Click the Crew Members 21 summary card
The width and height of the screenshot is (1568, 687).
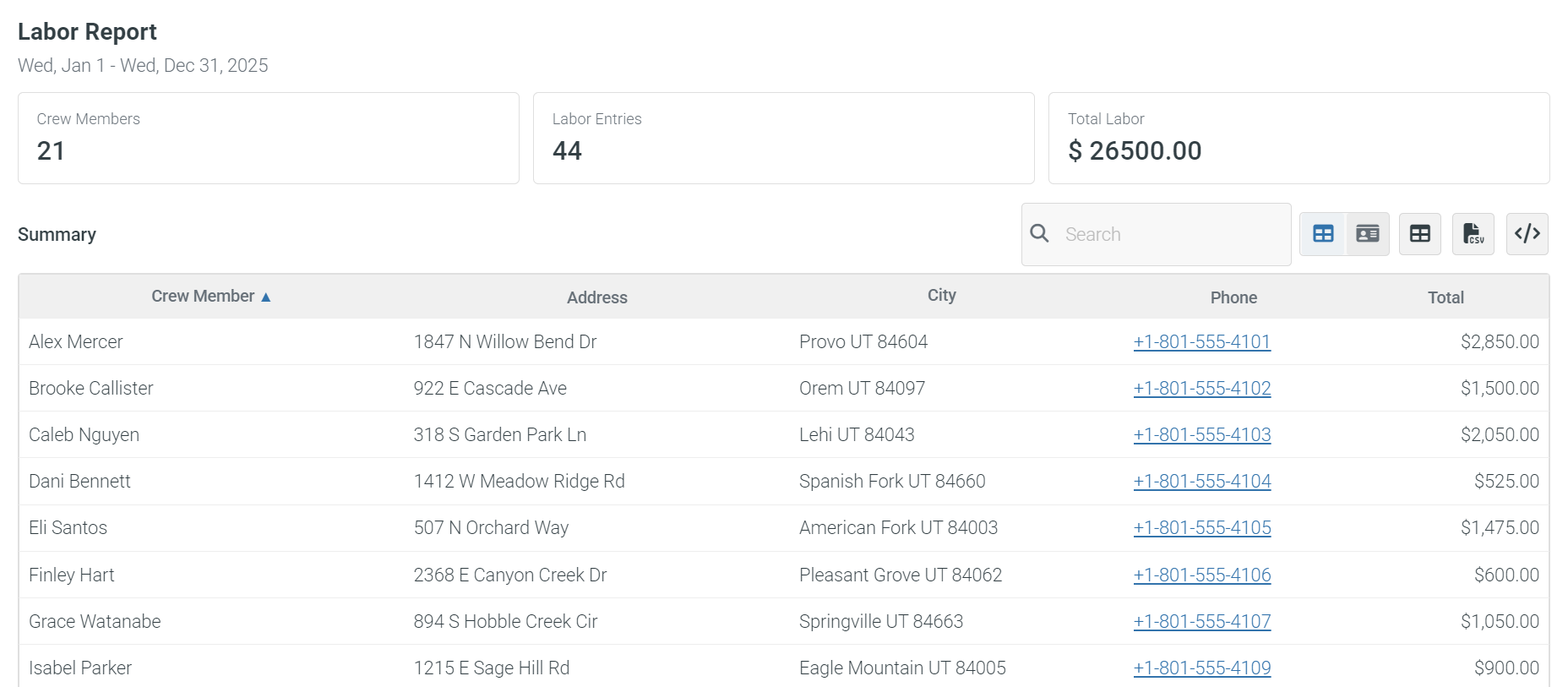click(269, 138)
